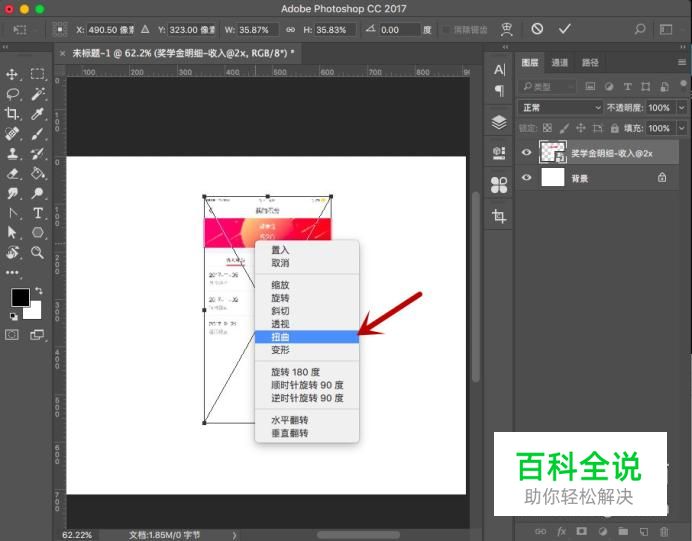This screenshot has height=541, width=692.
Task: Select the Paint Bucket tool
Action: [38, 173]
